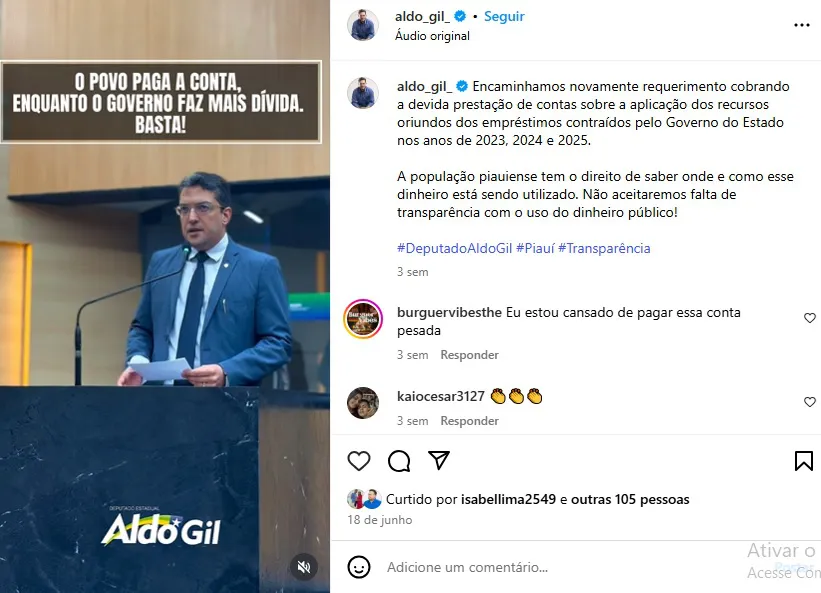The image size is (821, 593).
Task: Open the #DeputadoAldoGil hashtag
Action: (454, 248)
